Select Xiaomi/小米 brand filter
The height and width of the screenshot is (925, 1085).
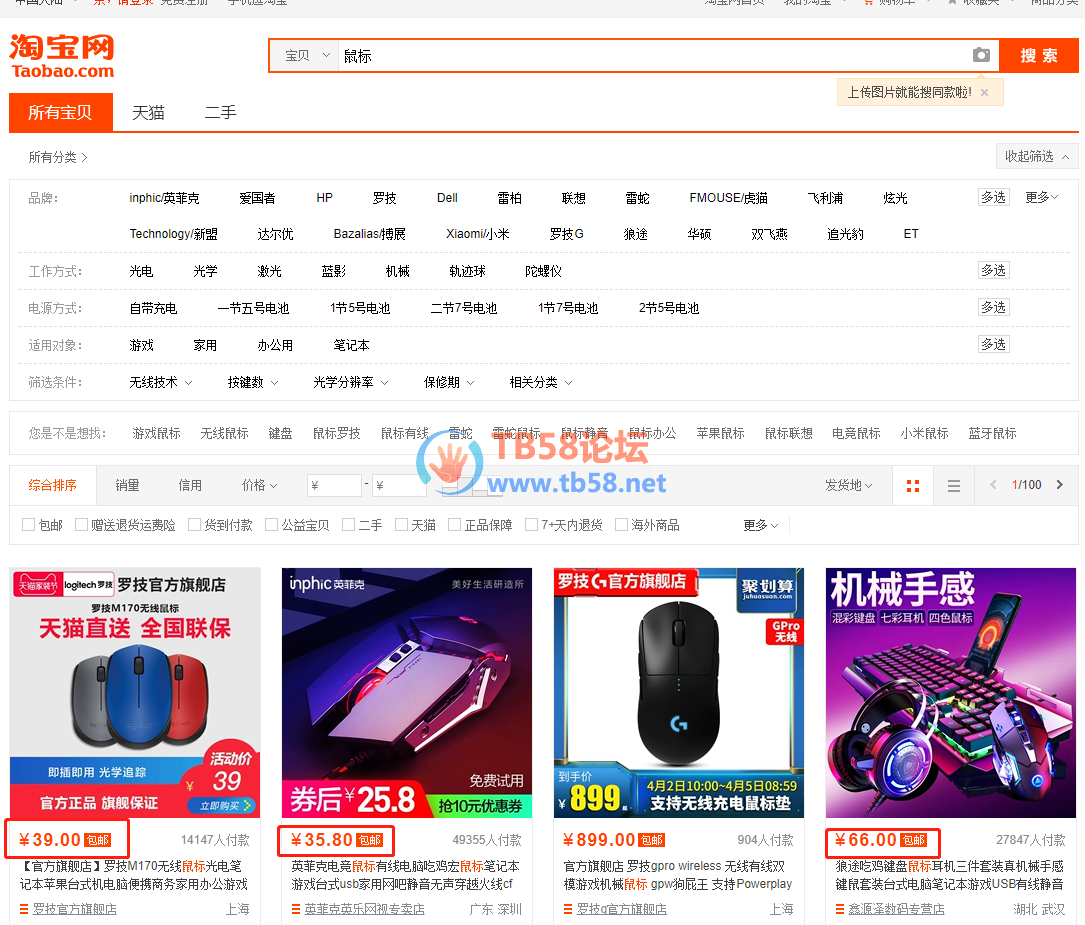pos(477,234)
